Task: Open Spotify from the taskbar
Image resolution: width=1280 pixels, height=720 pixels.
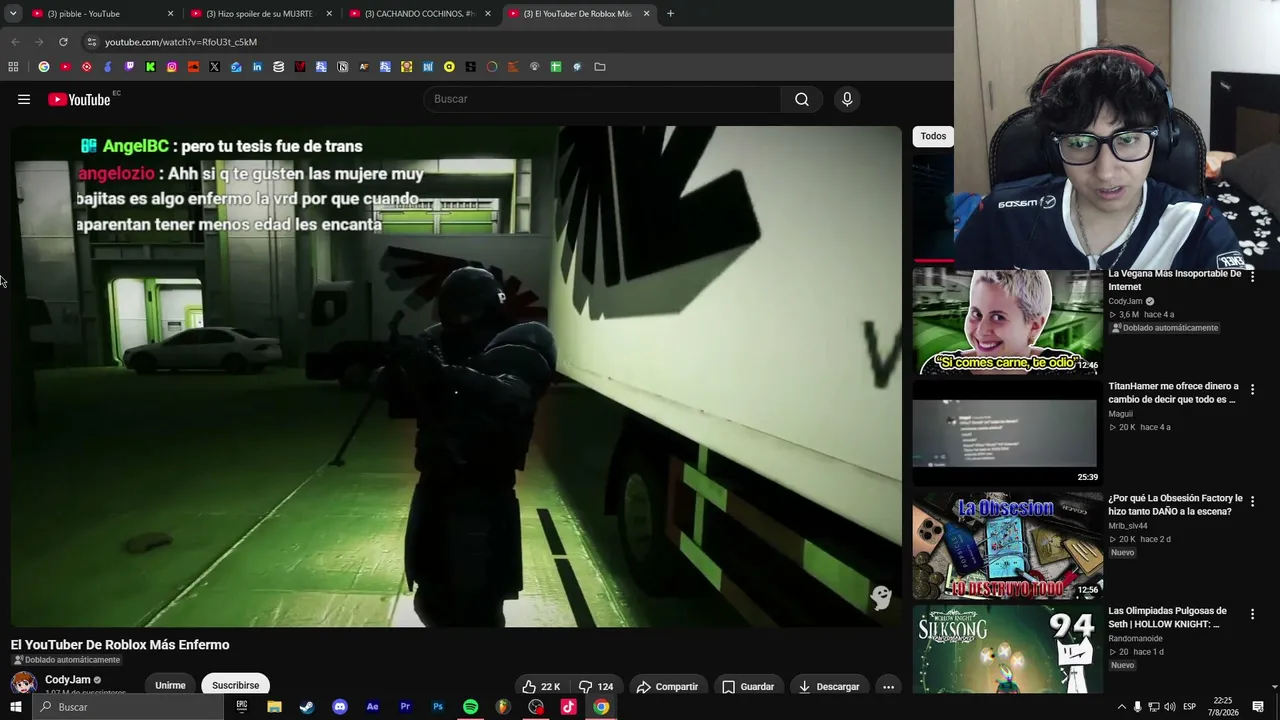Action: 470,707
